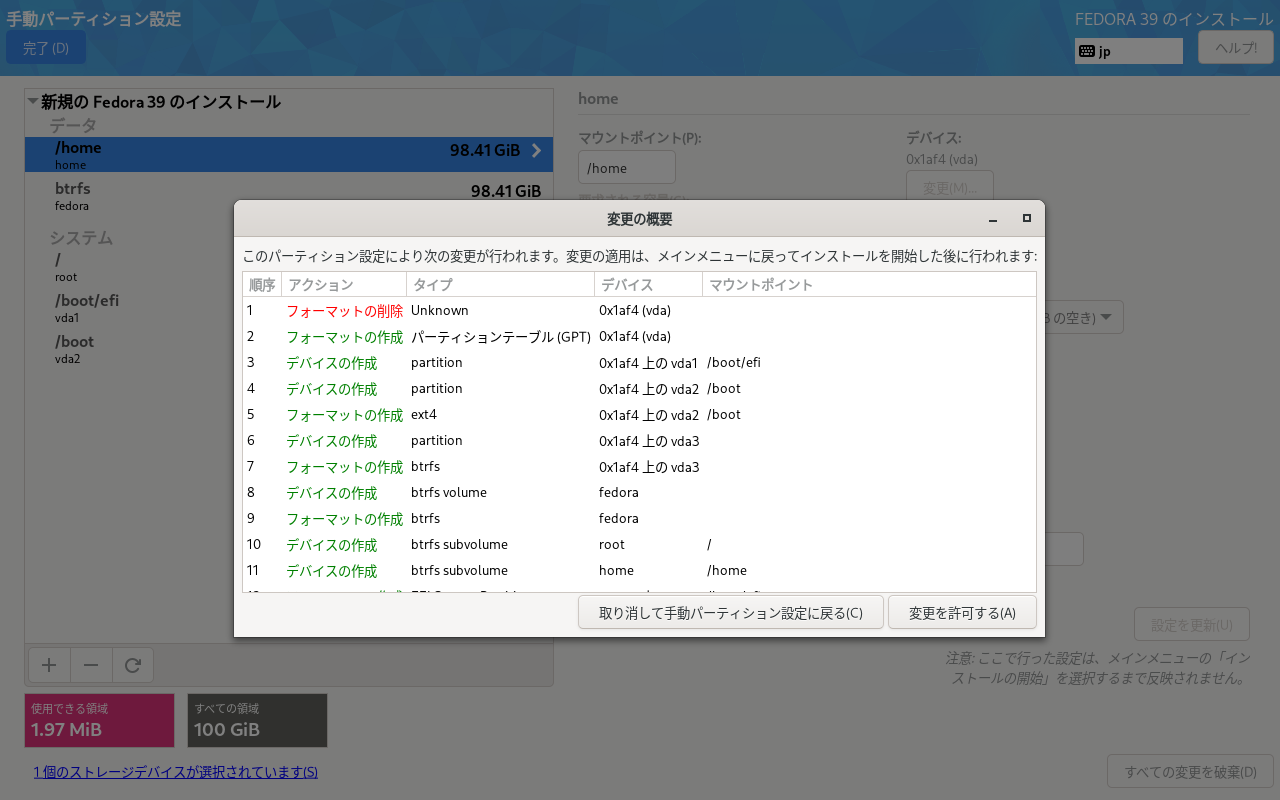The width and height of the screenshot is (1280, 800).
Task: Click the add mount point plus icon
Action: [49, 665]
